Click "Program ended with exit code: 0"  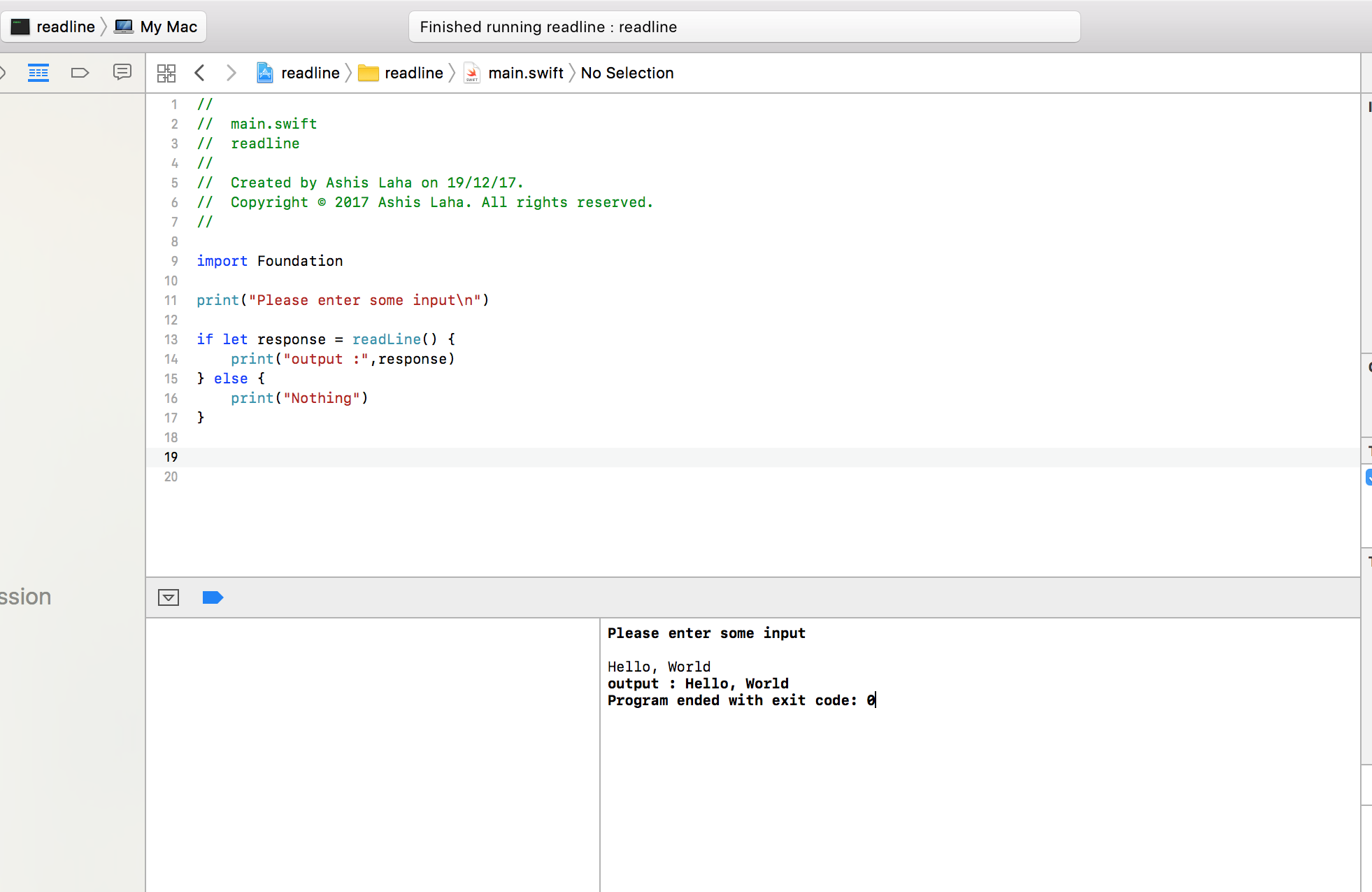click(x=741, y=700)
